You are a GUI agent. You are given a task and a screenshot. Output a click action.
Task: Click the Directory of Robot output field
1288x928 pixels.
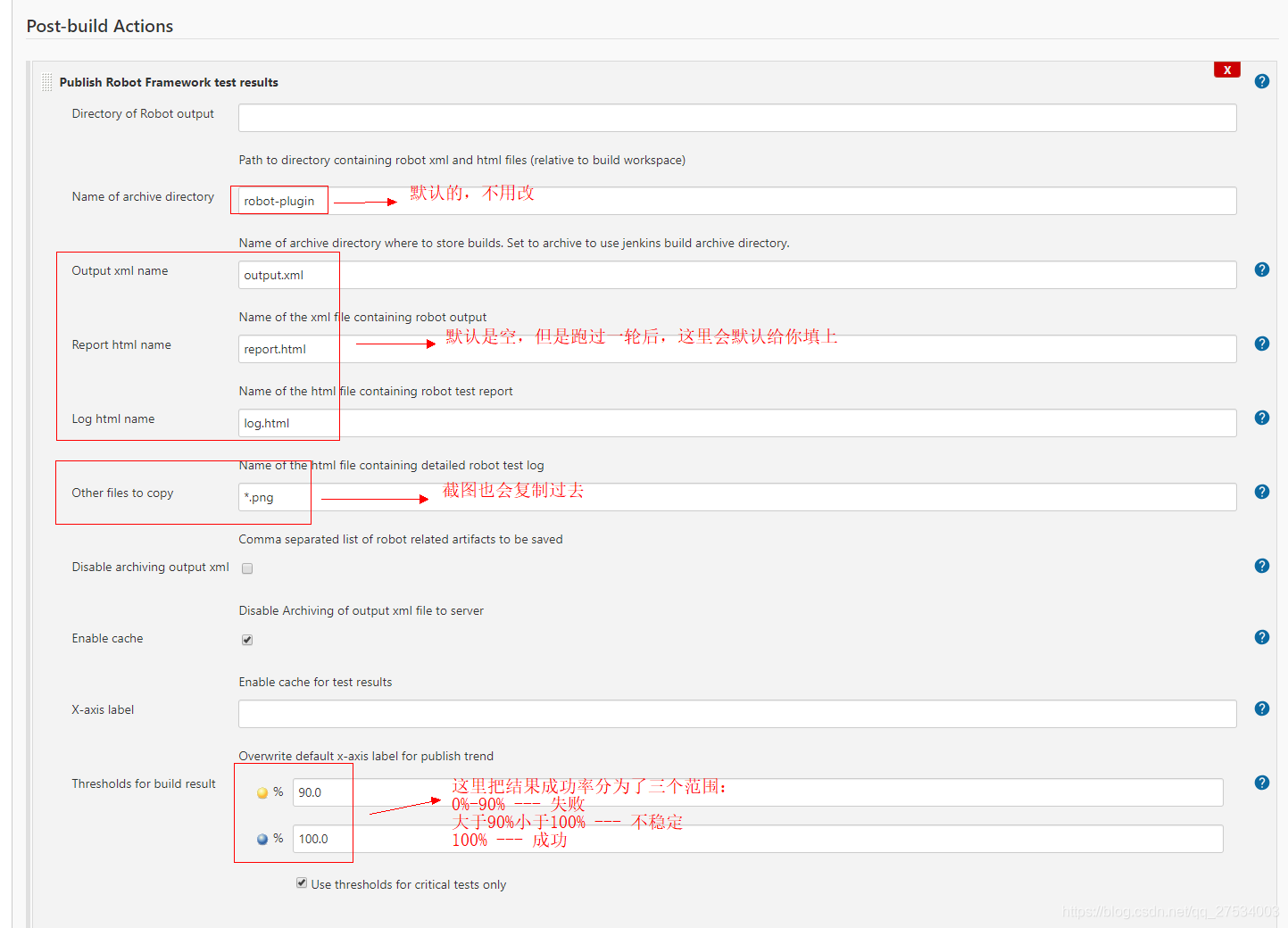click(x=736, y=117)
